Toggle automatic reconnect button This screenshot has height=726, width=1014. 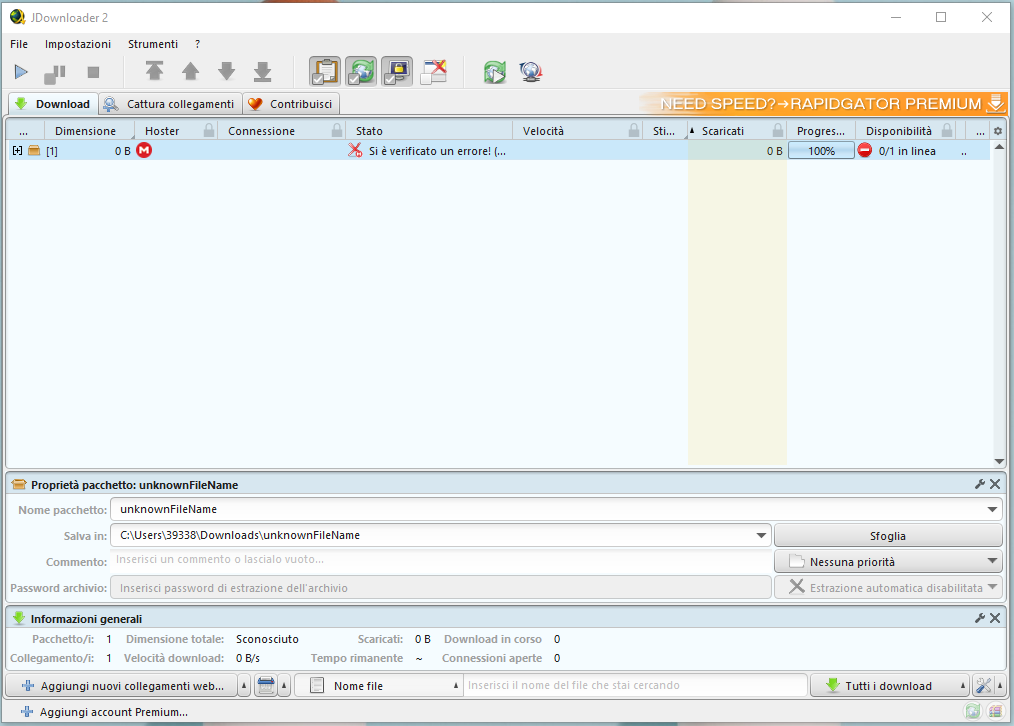[x=361, y=72]
